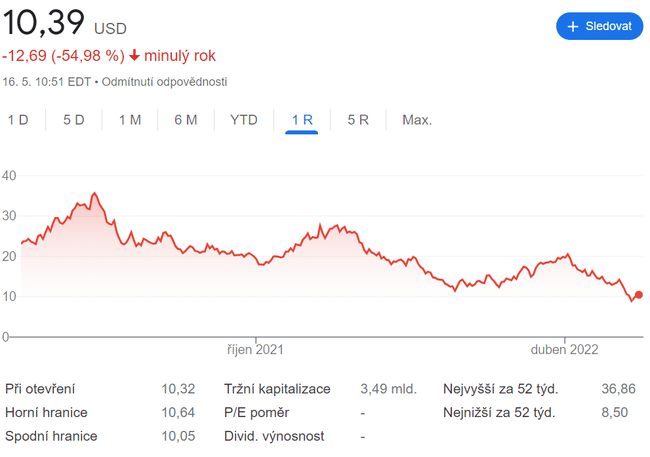Click the red endpoint dot on chart
Image resolution: width=650 pixels, height=457 pixels.
[639, 295]
